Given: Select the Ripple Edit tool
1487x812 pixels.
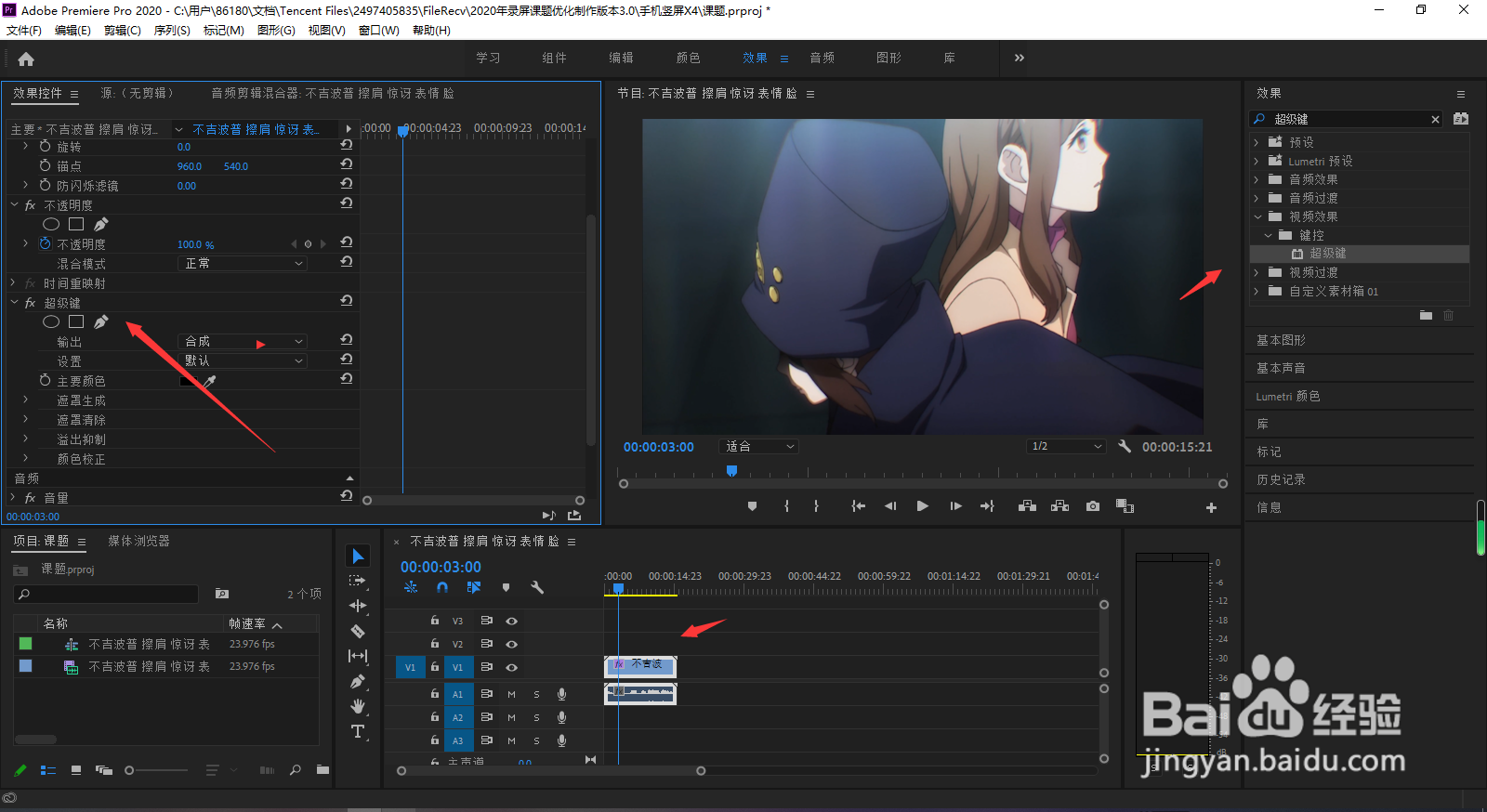Looking at the screenshot, I should point(358,606).
